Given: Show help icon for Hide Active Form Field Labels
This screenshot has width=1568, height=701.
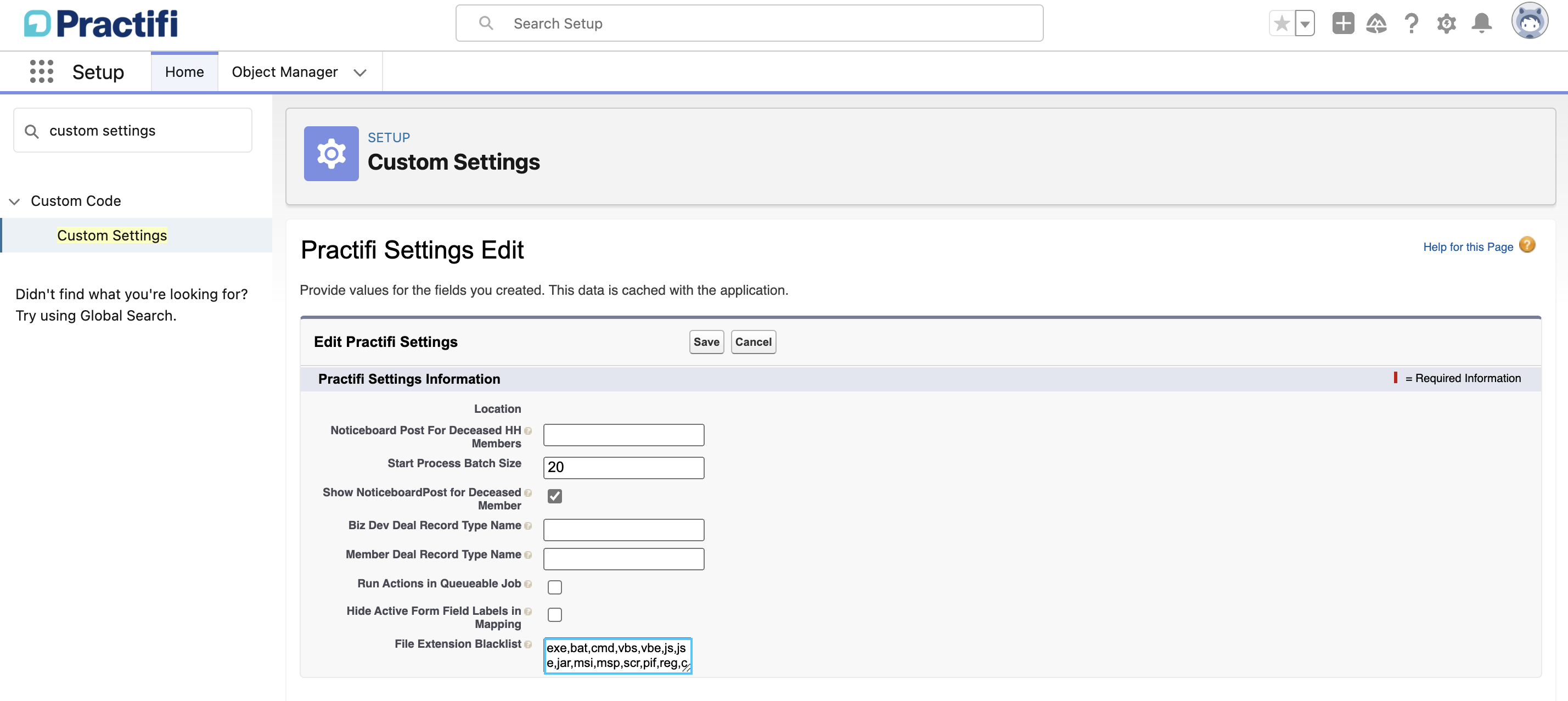Looking at the screenshot, I should coord(528,612).
